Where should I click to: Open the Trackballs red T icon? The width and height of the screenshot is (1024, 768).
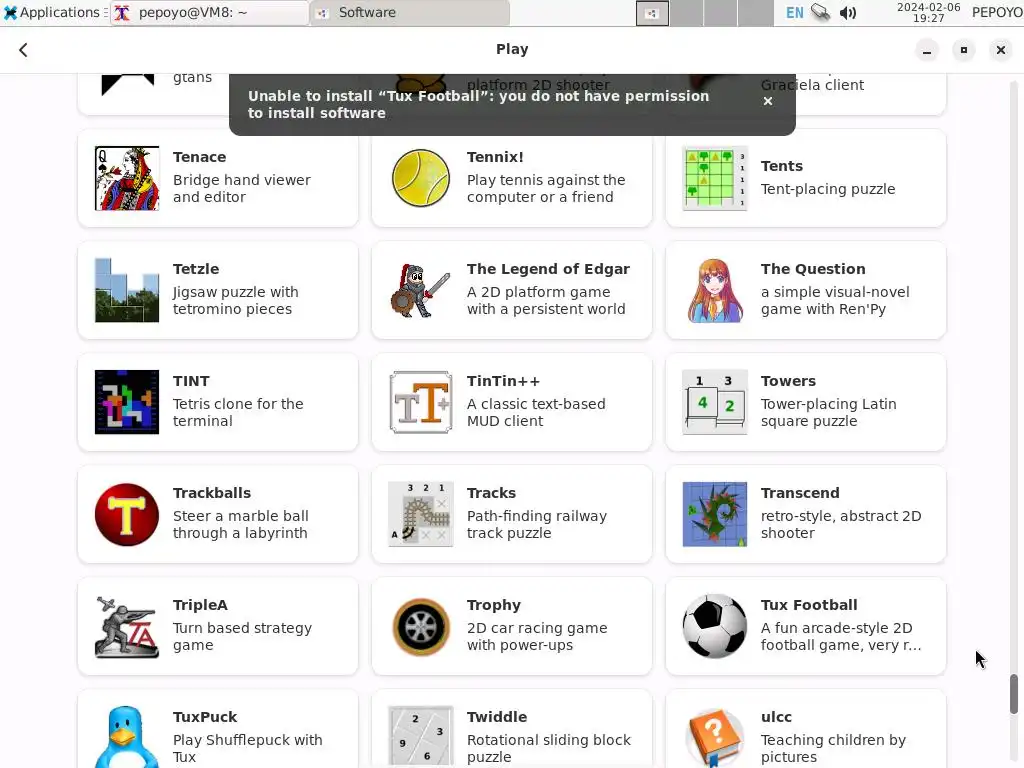(x=127, y=514)
